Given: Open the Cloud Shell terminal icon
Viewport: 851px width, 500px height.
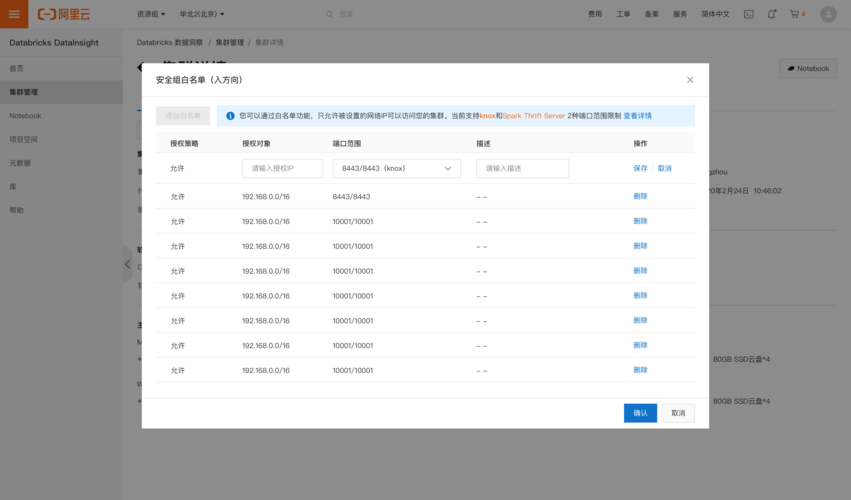Looking at the screenshot, I should click(748, 15).
